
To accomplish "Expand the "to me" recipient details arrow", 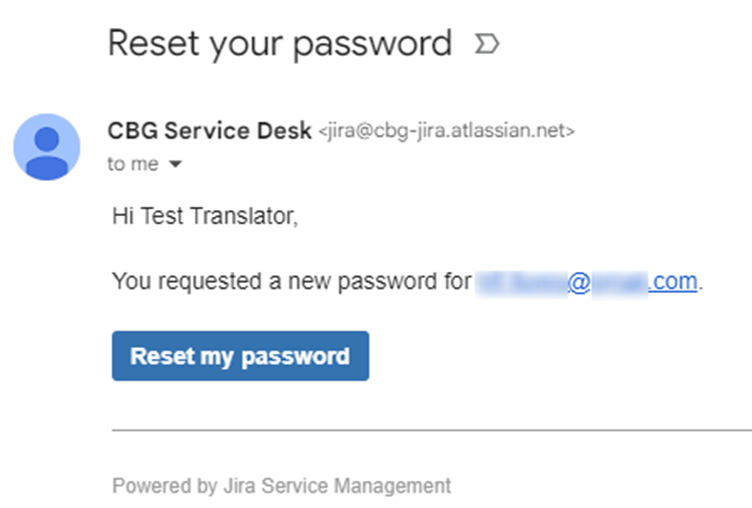I will 176,164.
